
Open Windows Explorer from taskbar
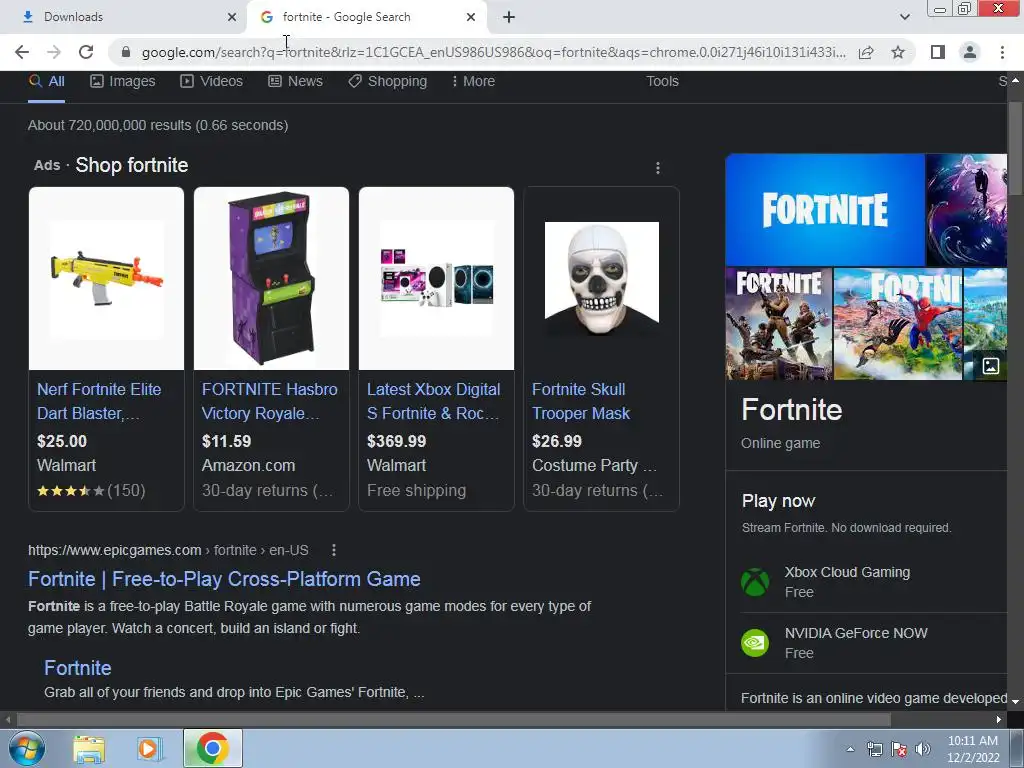pyautogui.click(x=89, y=748)
